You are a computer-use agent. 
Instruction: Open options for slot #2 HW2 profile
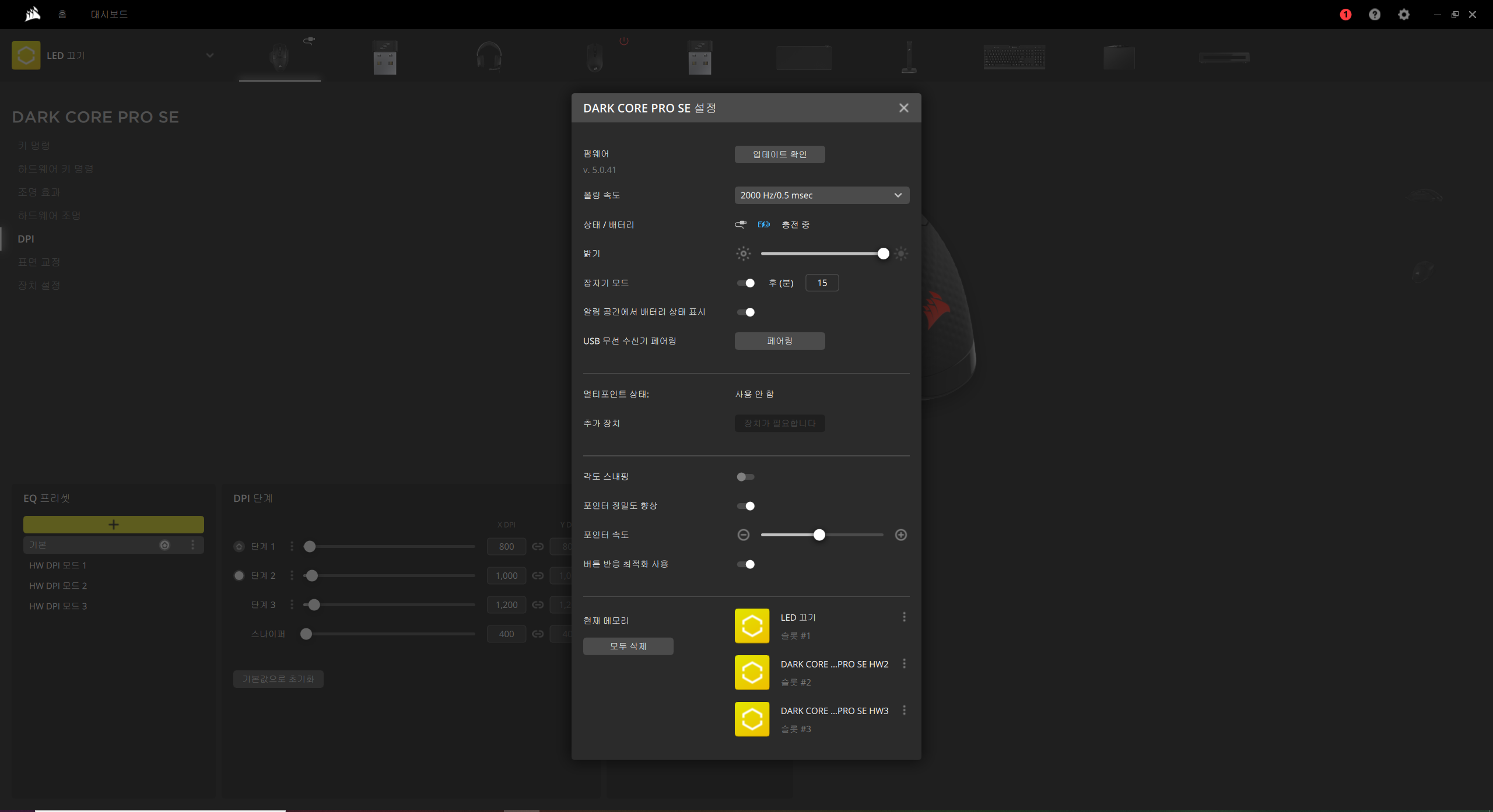[x=904, y=663]
